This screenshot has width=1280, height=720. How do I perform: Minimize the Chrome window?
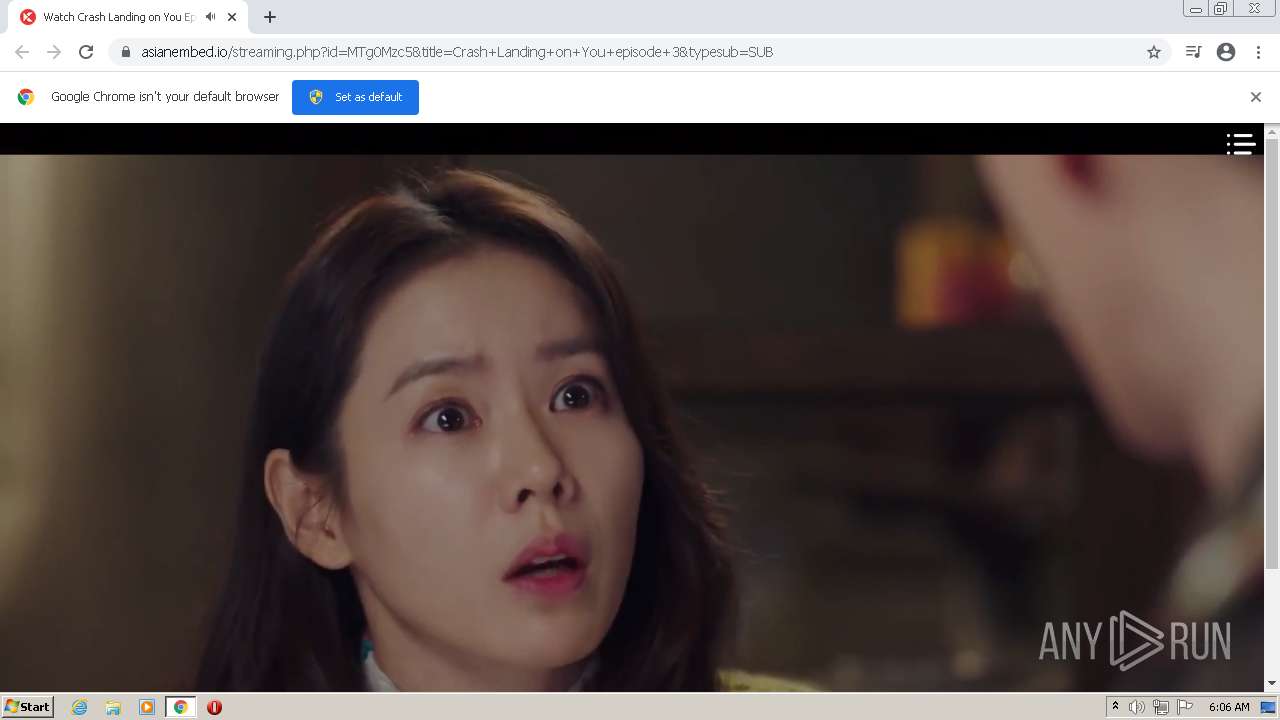coord(1196,9)
